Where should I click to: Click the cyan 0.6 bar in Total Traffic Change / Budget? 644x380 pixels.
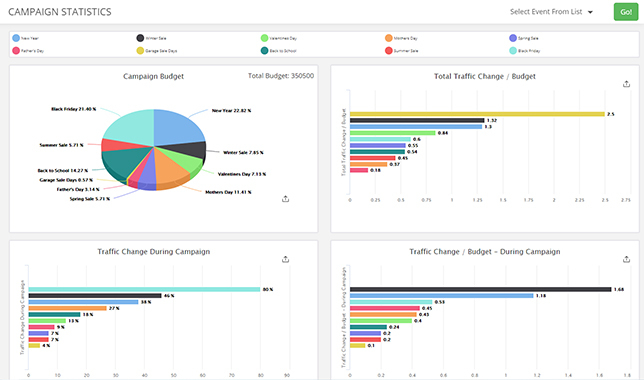380,139
